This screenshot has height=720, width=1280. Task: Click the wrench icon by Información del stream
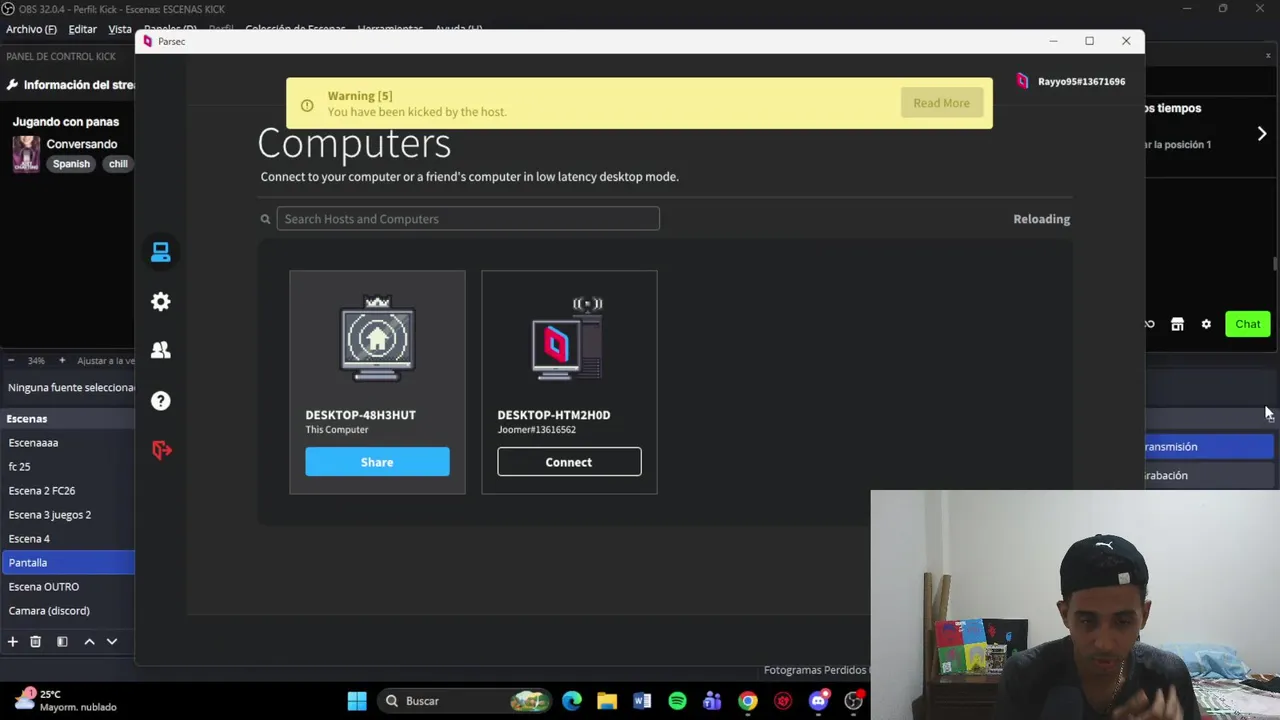pyautogui.click(x=12, y=85)
